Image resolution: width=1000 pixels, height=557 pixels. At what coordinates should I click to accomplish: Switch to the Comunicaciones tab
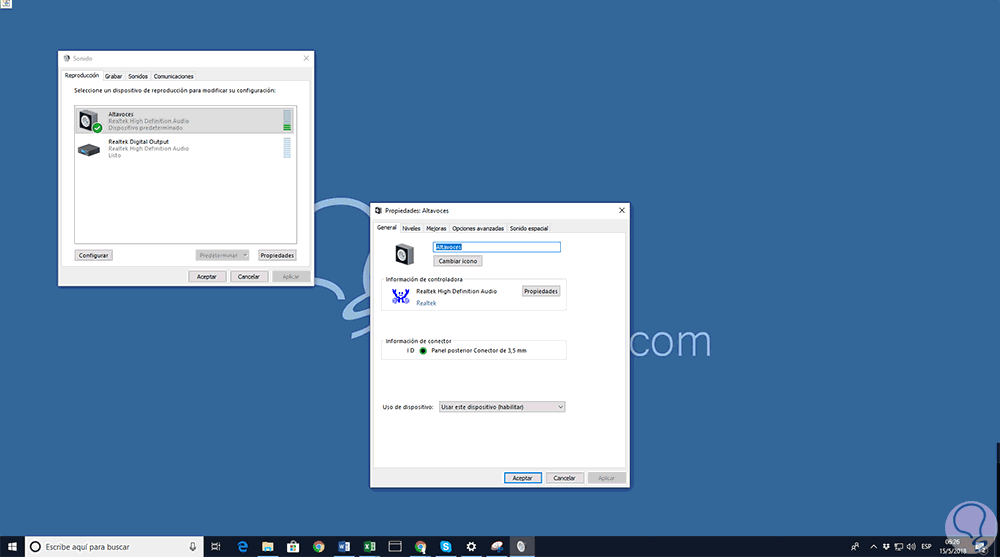[173, 76]
